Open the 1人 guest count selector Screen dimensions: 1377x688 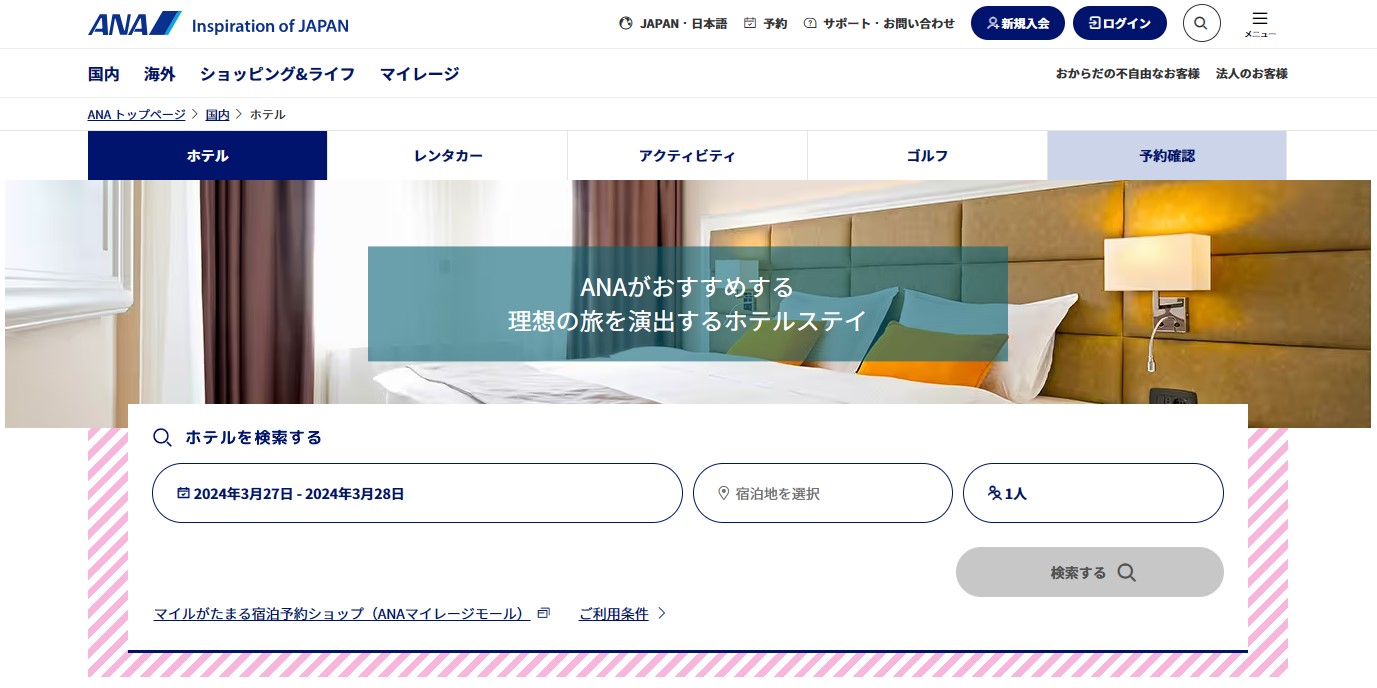point(1092,492)
